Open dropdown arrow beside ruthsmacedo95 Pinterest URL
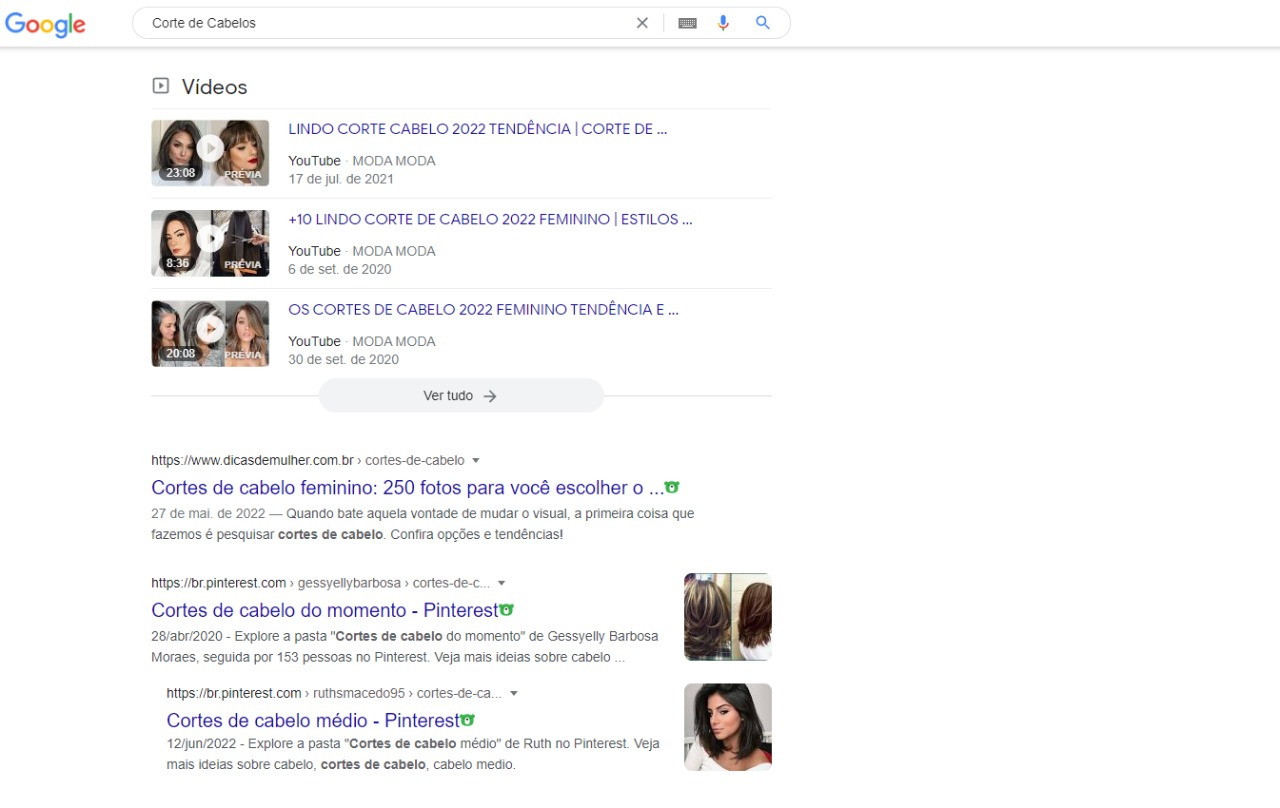Viewport: 1280px width, 808px height. pyautogui.click(x=513, y=693)
